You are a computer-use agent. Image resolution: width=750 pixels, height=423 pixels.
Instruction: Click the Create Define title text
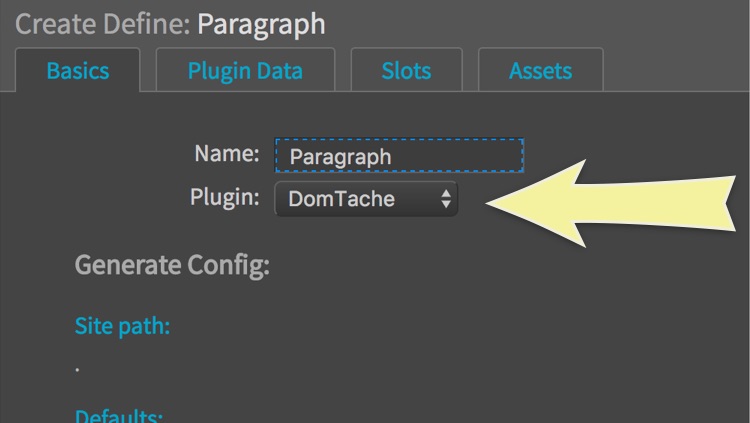click(x=102, y=24)
